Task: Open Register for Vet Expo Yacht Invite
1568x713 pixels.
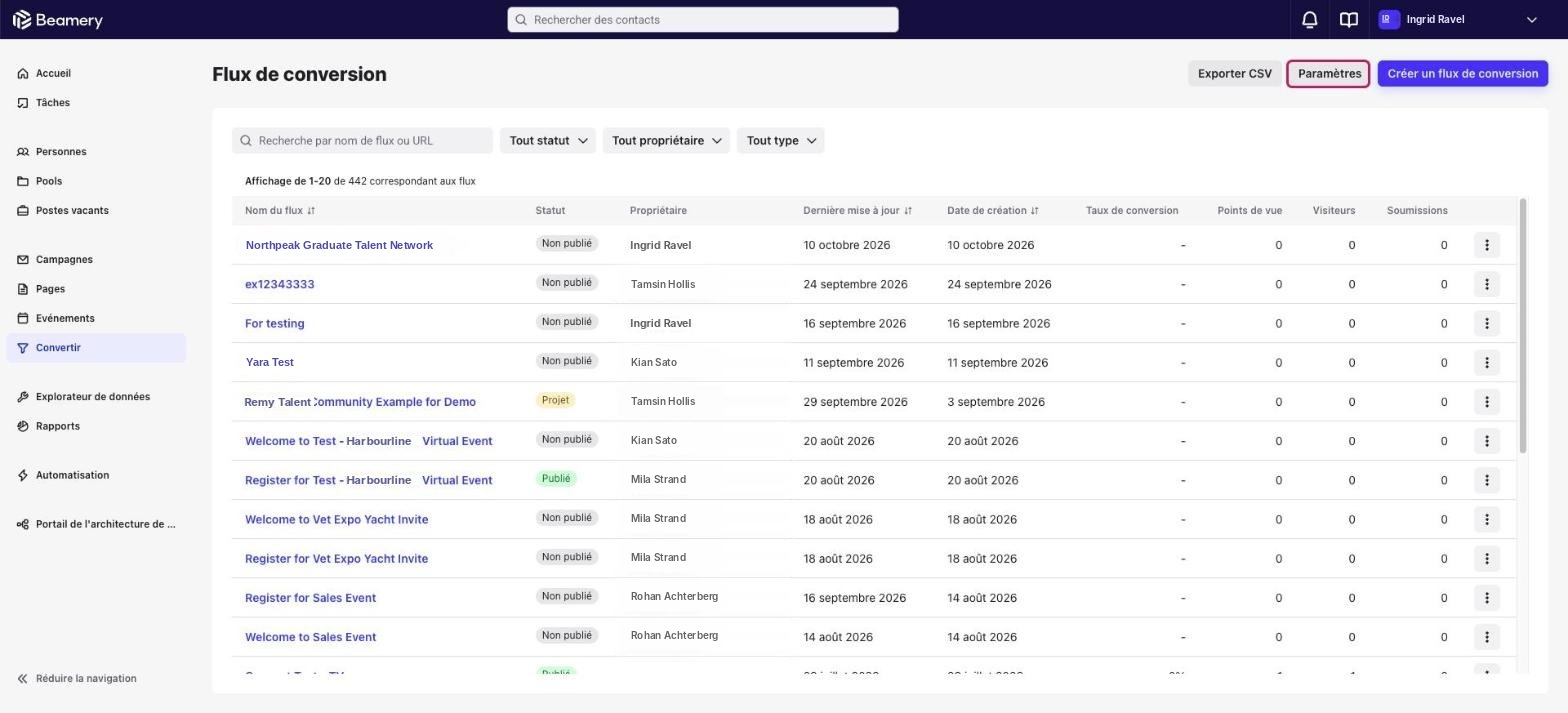Action: [337, 558]
